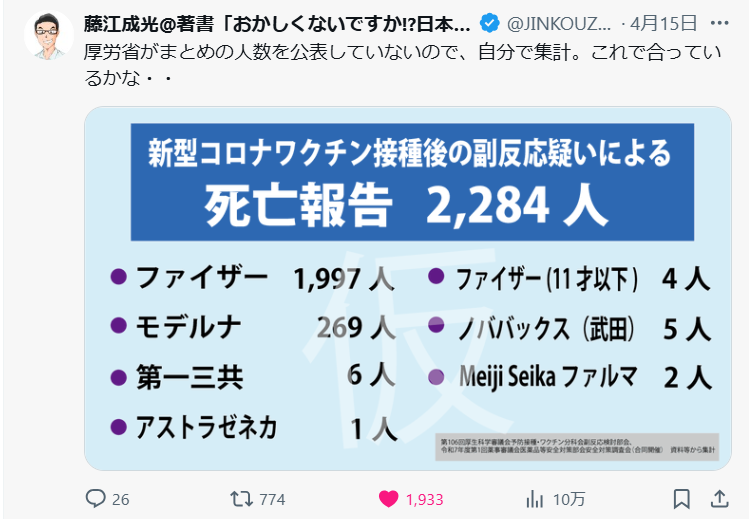
Task: Open the author's profile avatar
Action: pyautogui.click(x=48, y=37)
